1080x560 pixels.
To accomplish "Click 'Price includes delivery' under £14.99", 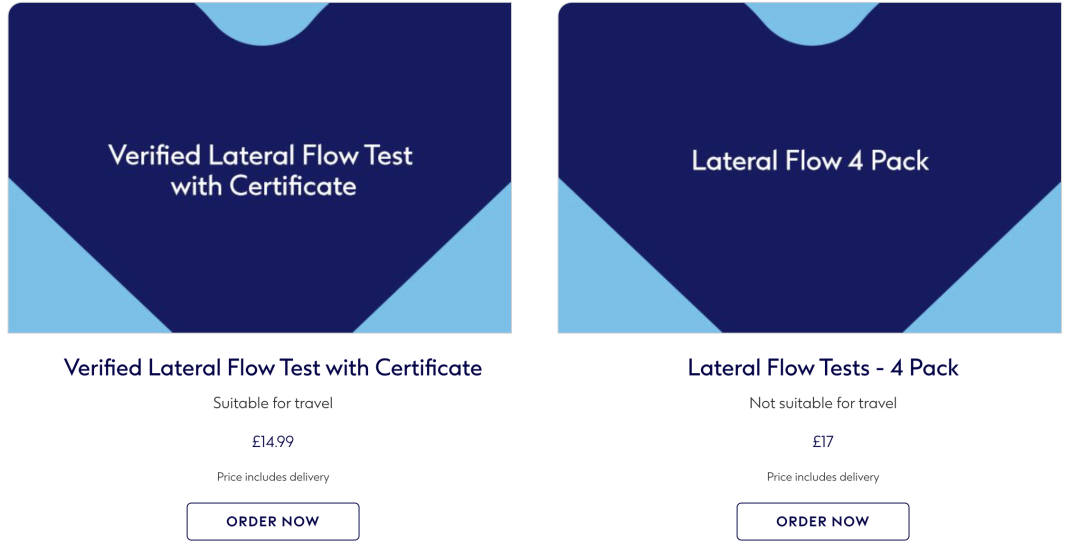I will click(x=273, y=477).
